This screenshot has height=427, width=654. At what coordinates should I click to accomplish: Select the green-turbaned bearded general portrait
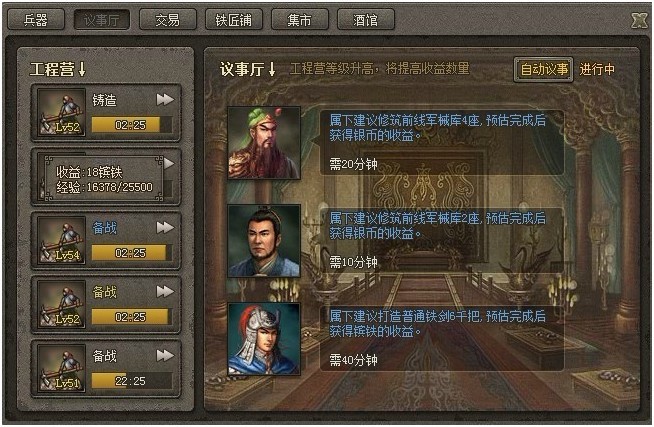click(264, 143)
